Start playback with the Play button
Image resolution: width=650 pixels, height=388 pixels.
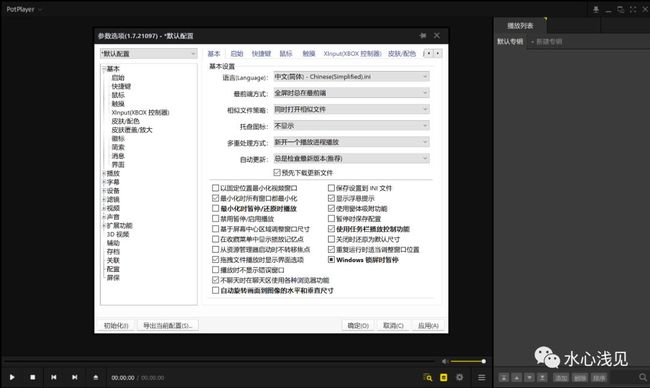click(x=12, y=377)
